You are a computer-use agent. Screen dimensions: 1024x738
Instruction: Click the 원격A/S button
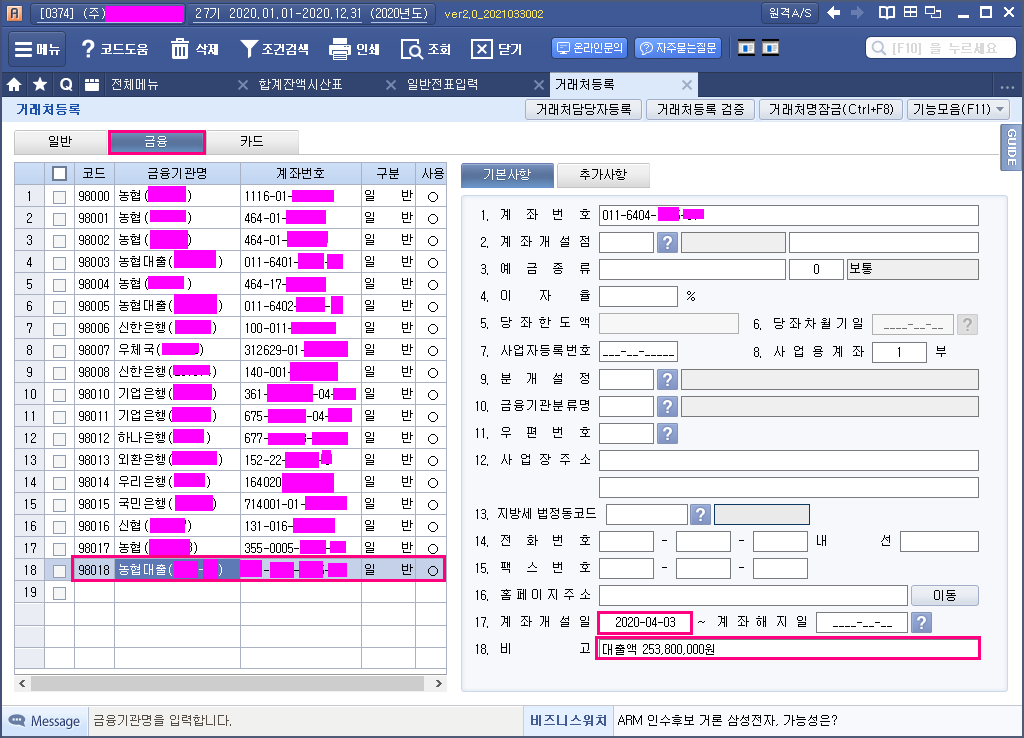pos(790,12)
